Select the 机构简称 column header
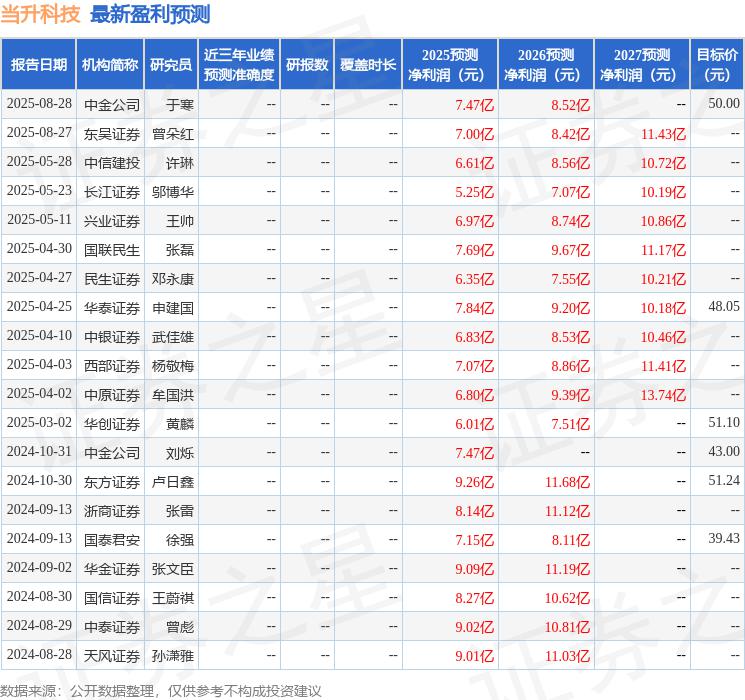 click(110, 65)
